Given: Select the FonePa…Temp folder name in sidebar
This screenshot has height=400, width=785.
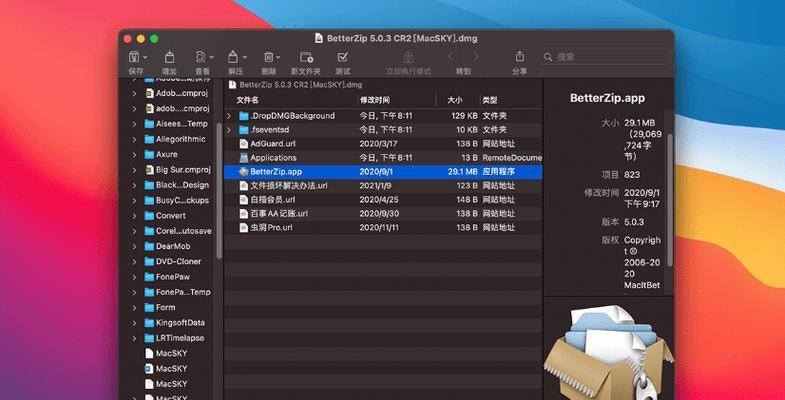Looking at the screenshot, I should click(x=183, y=292).
